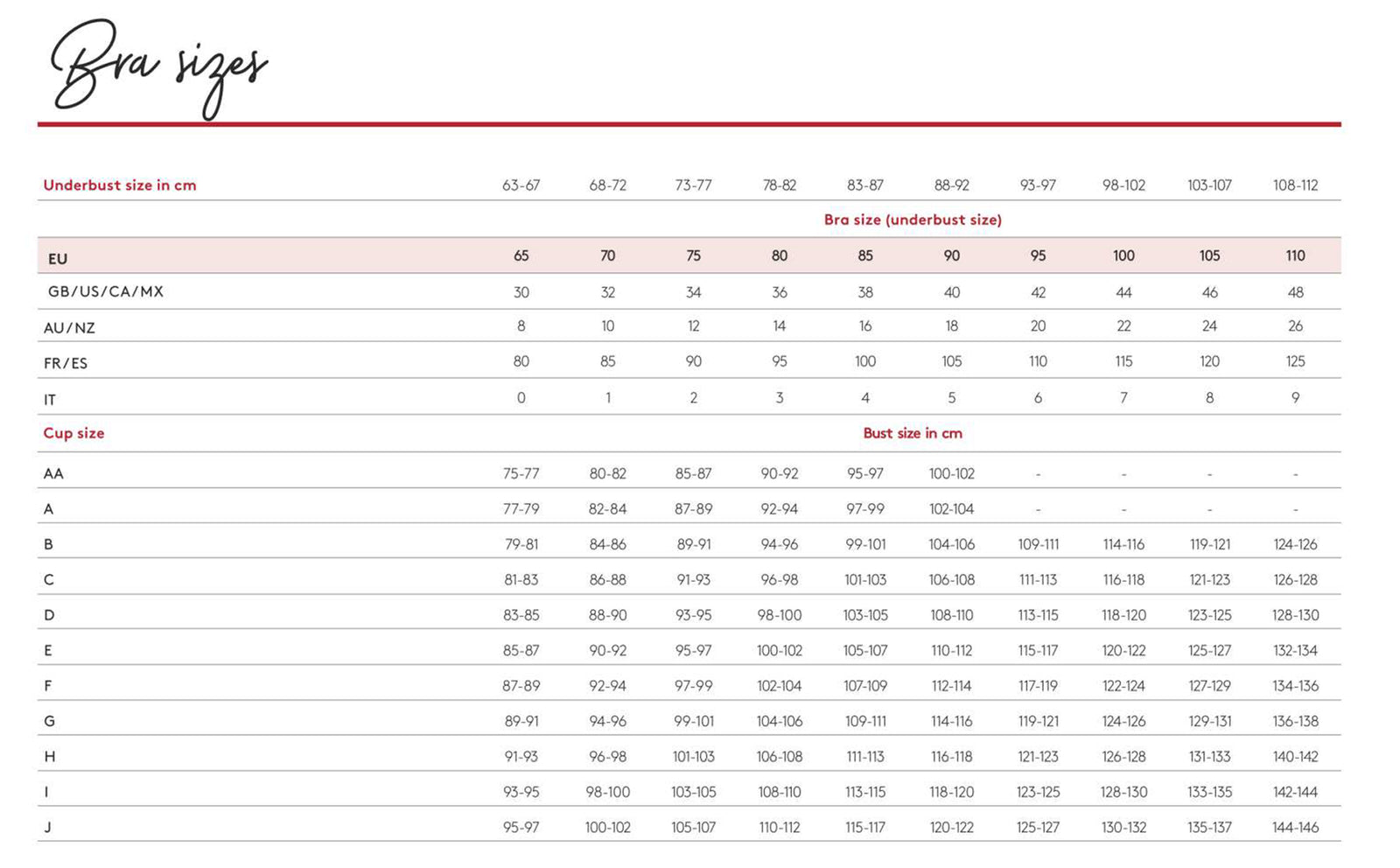Select AU/NZ size 26 cell

coord(1295,326)
